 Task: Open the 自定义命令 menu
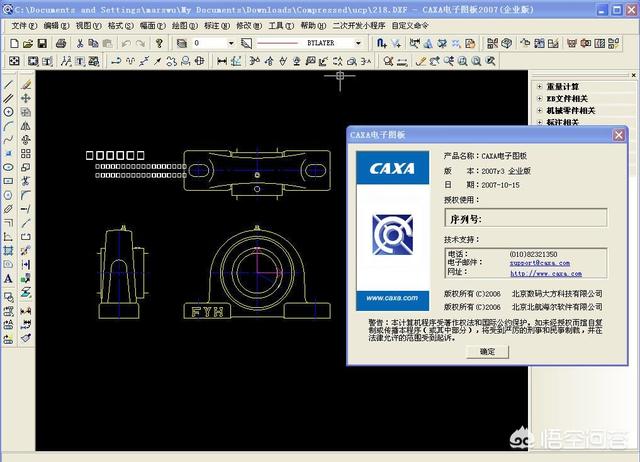[x=410, y=26]
